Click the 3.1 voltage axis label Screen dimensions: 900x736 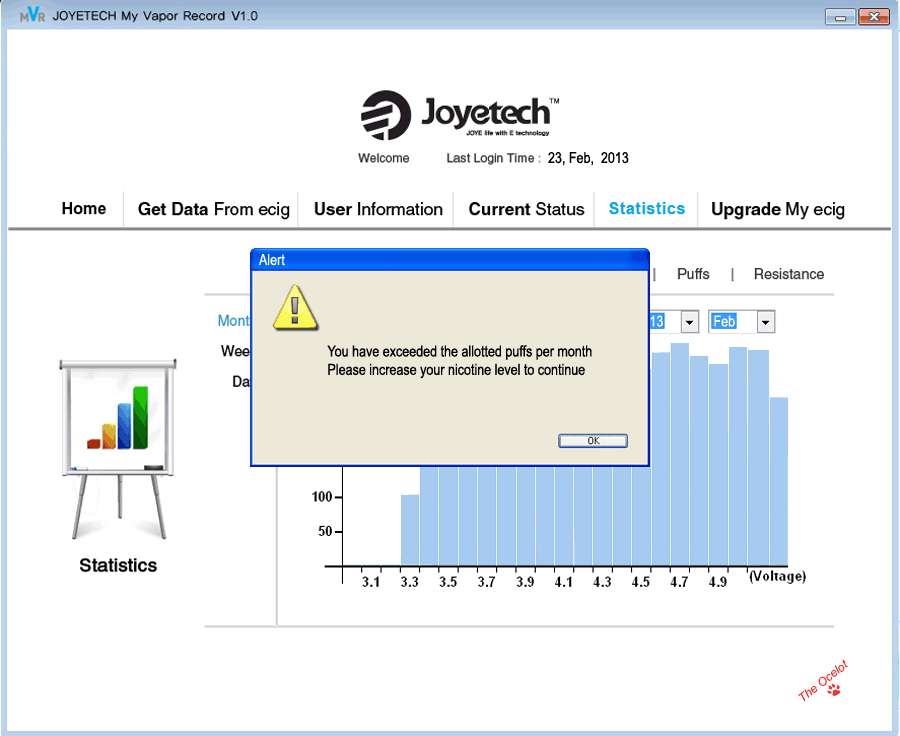coord(371,582)
